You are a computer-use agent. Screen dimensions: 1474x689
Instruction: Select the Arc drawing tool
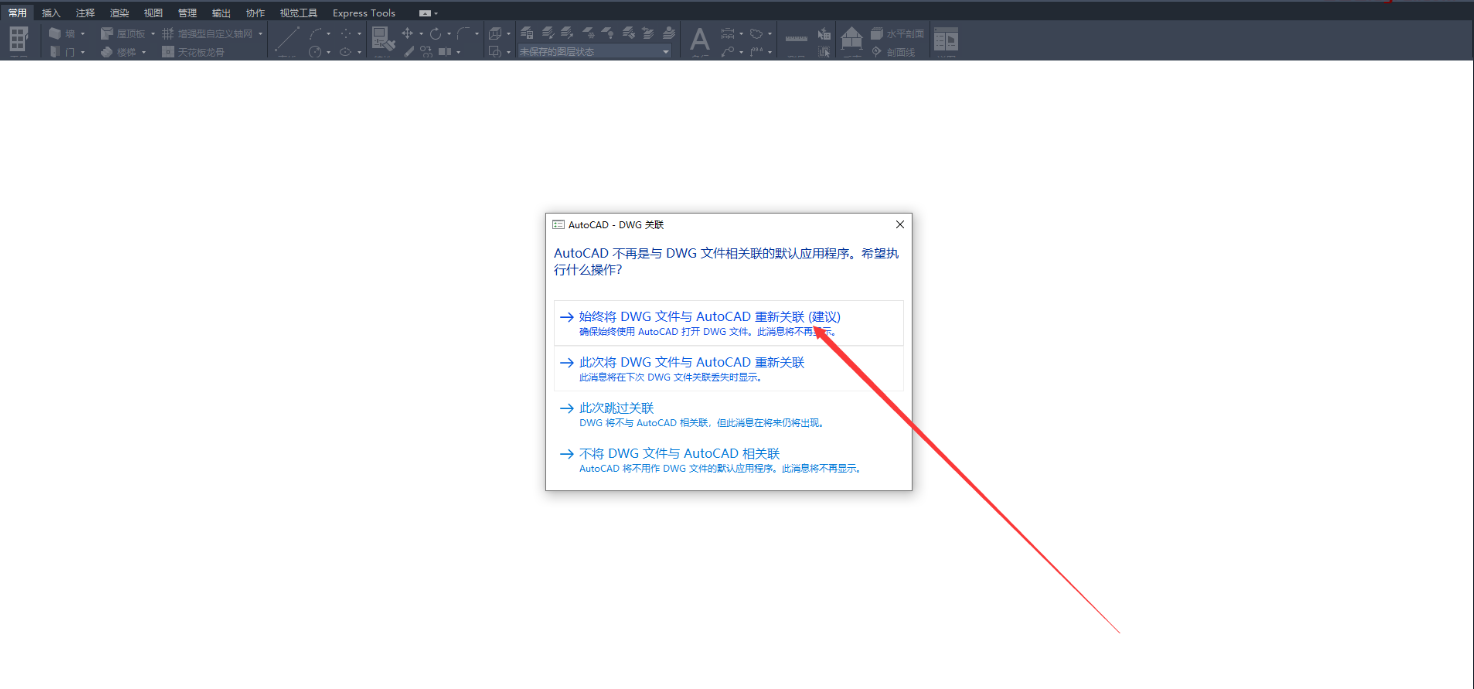(x=315, y=33)
